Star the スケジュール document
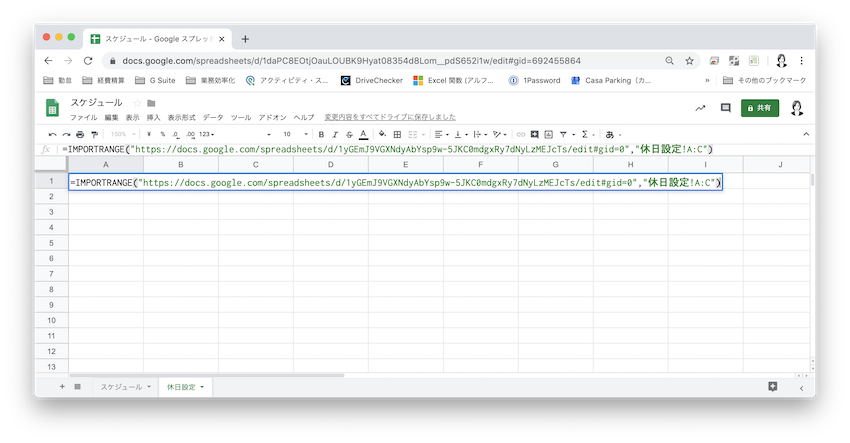 tap(136, 103)
